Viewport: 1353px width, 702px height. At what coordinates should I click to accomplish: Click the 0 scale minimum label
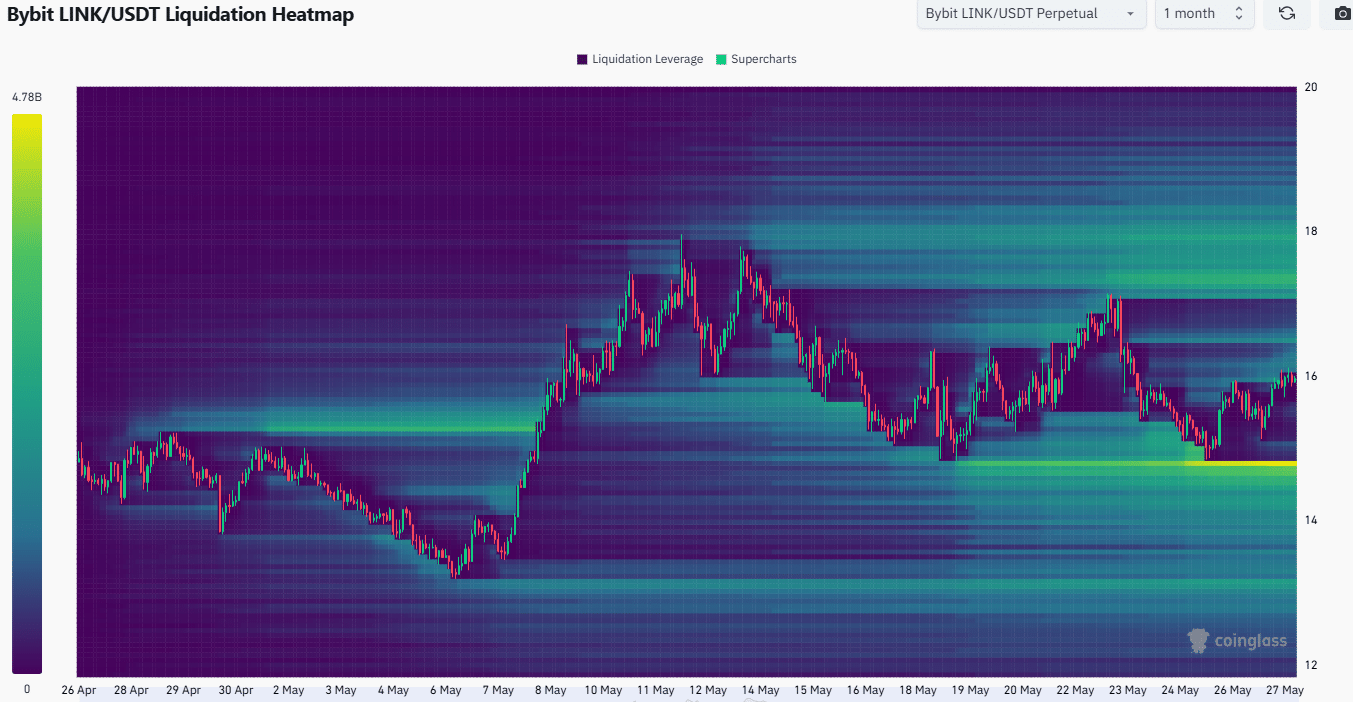pos(27,689)
